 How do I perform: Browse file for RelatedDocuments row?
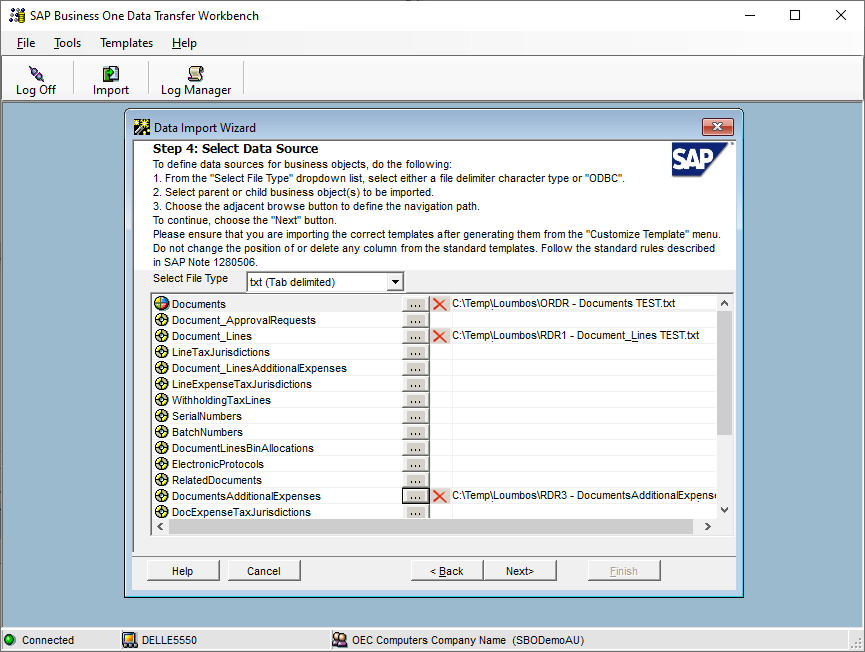[x=415, y=480]
